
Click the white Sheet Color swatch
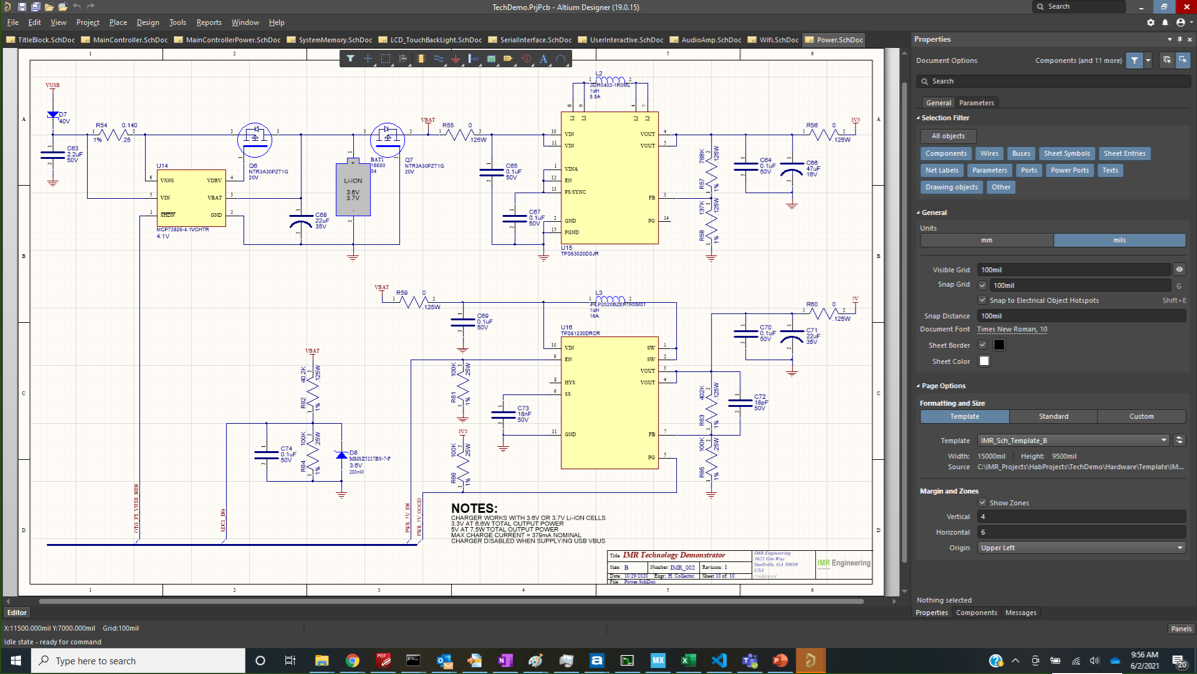[x=984, y=361]
